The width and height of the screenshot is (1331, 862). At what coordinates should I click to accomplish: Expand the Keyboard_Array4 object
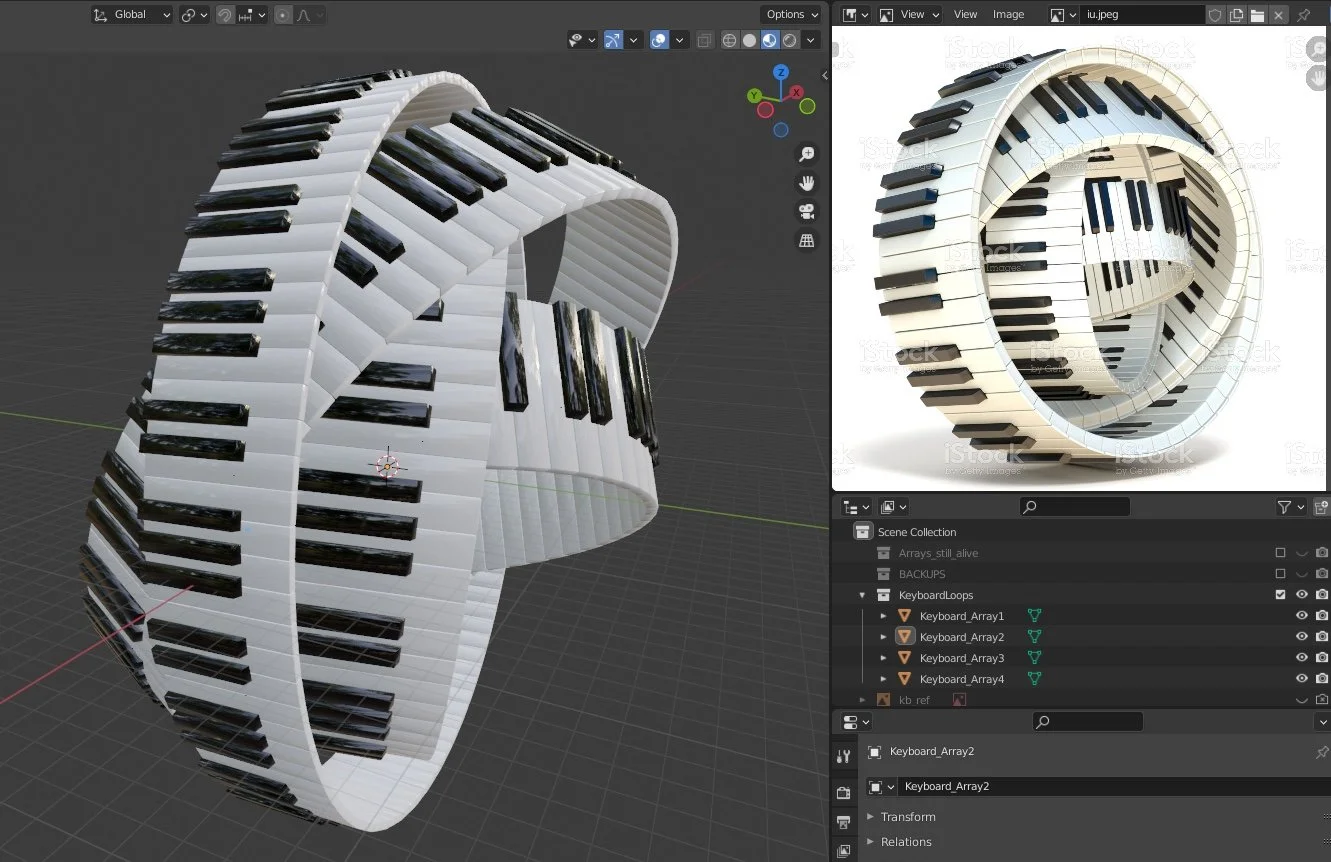point(884,678)
